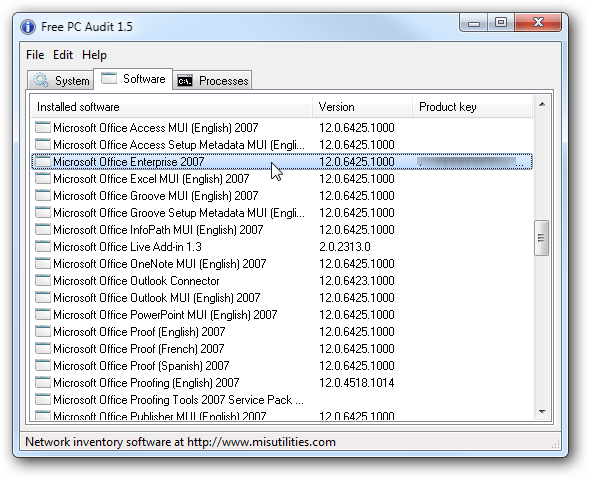Click the Processes tab console icon

185,81
